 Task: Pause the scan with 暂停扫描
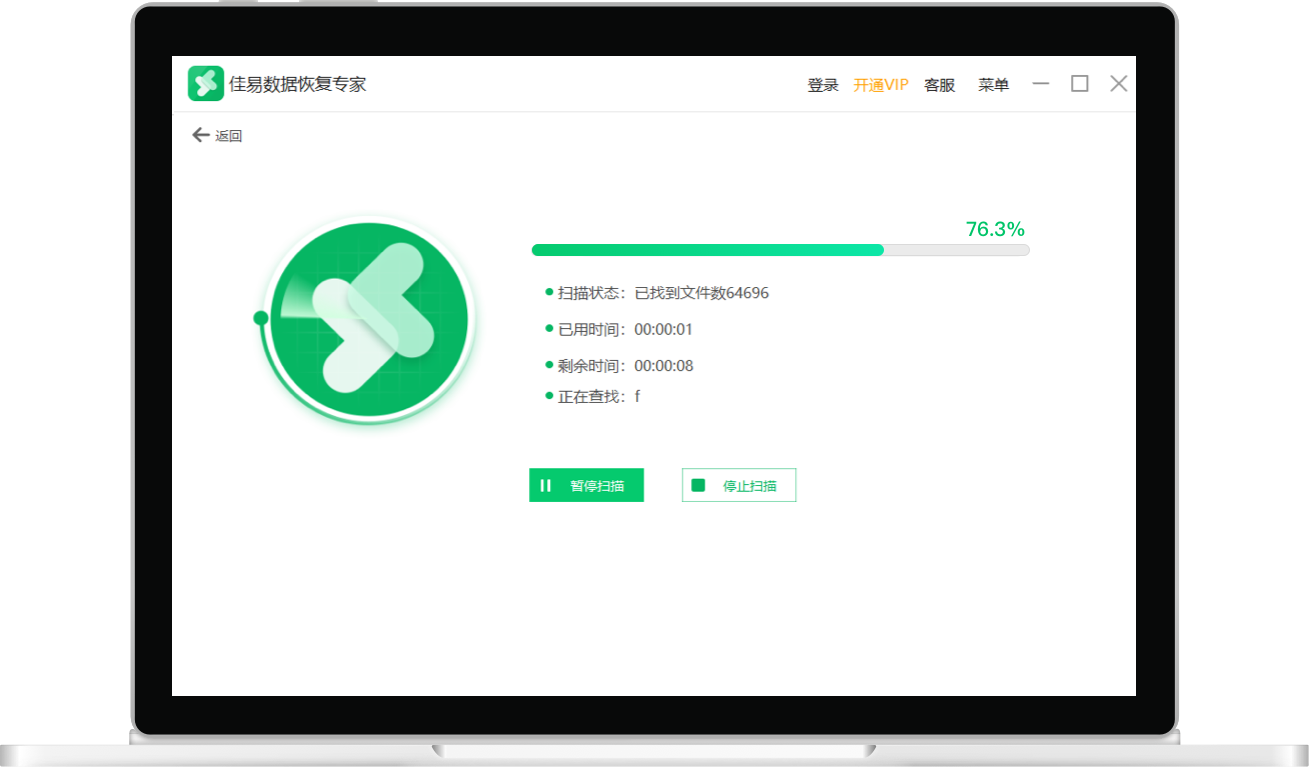tap(586, 485)
